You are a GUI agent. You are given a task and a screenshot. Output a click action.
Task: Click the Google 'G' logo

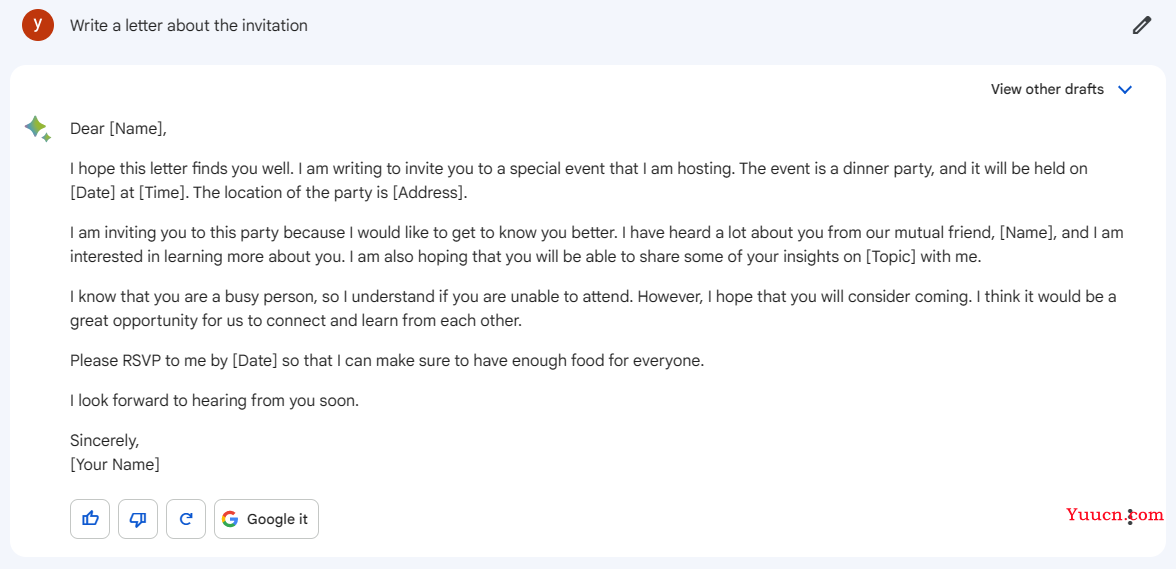(230, 519)
